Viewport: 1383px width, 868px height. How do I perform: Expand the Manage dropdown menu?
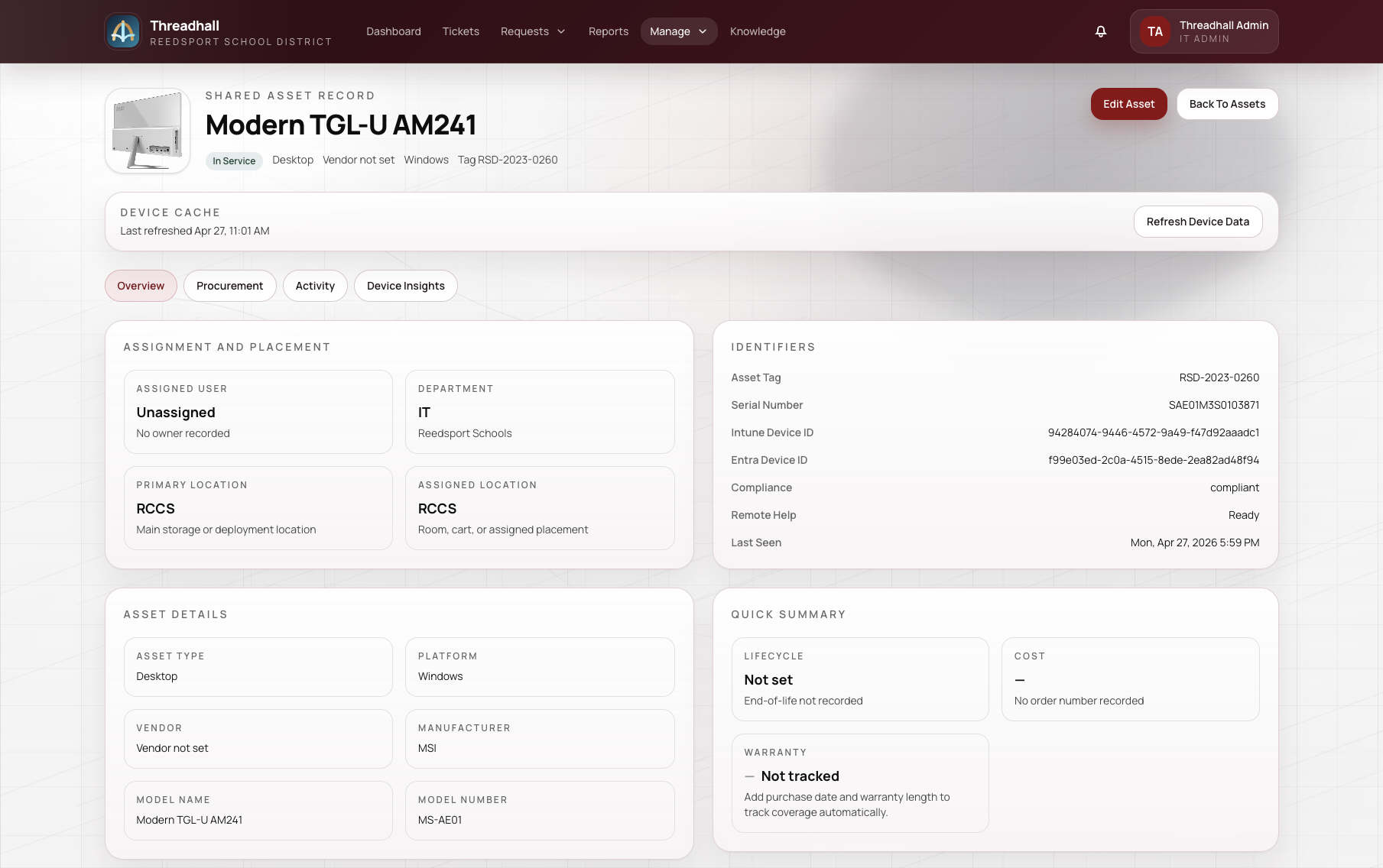tap(679, 31)
